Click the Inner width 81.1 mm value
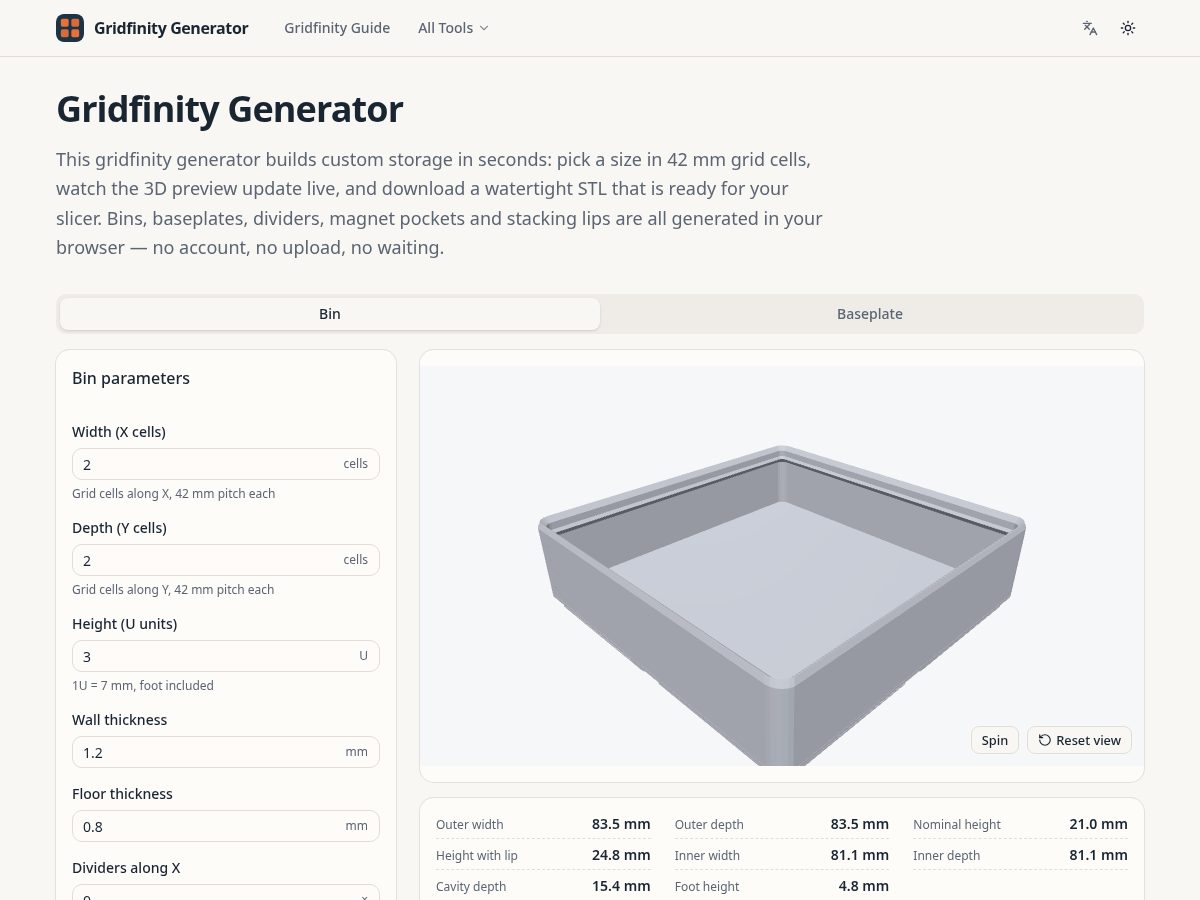This screenshot has height=900, width=1200. tap(860, 855)
